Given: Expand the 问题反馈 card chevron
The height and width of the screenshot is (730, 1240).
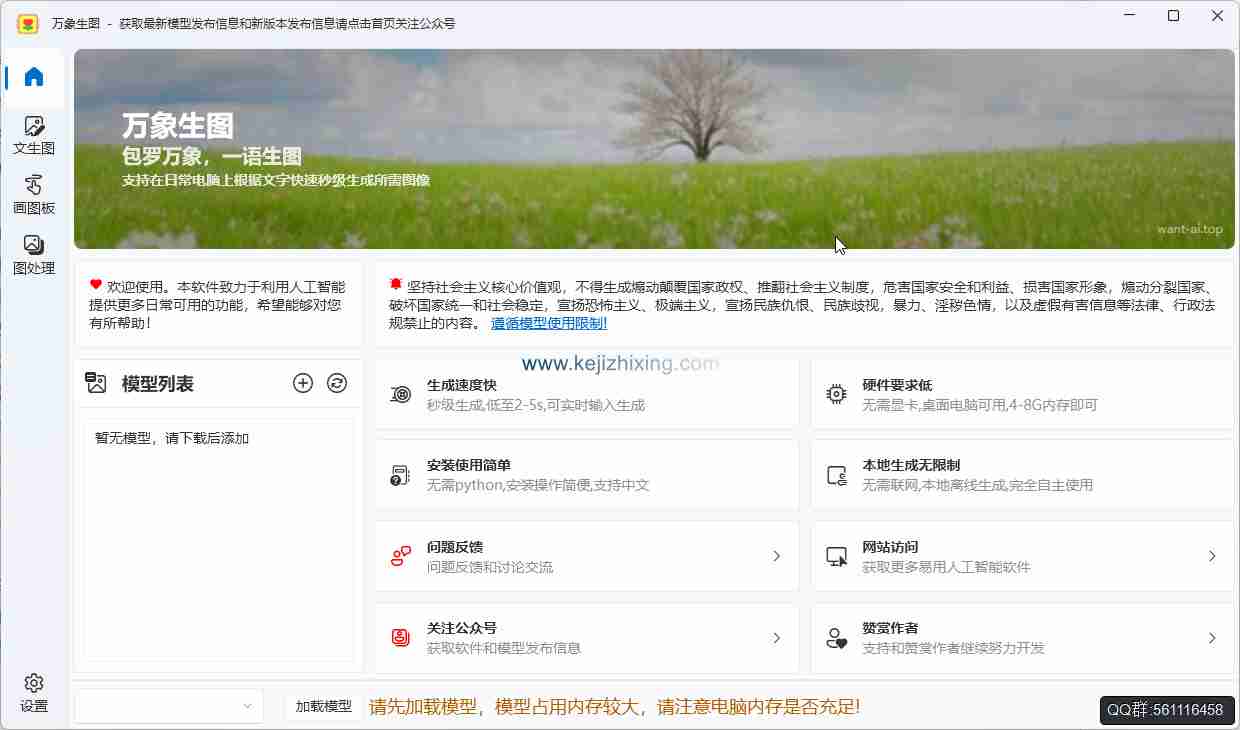Looking at the screenshot, I should tap(777, 556).
